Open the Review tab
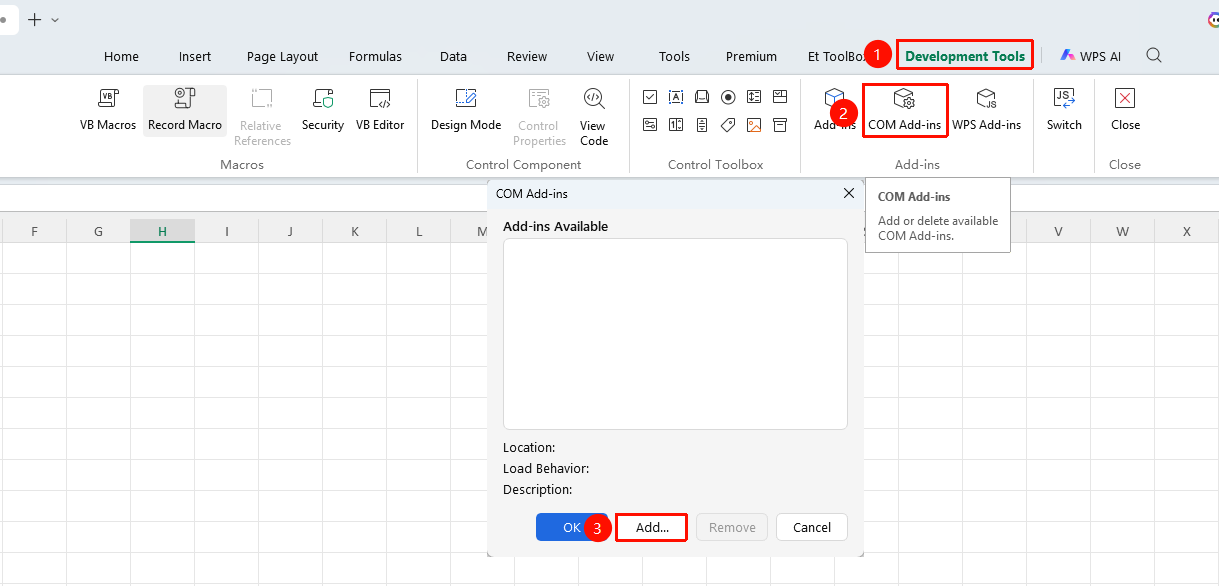This screenshot has width=1219, height=586. pos(527,57)
